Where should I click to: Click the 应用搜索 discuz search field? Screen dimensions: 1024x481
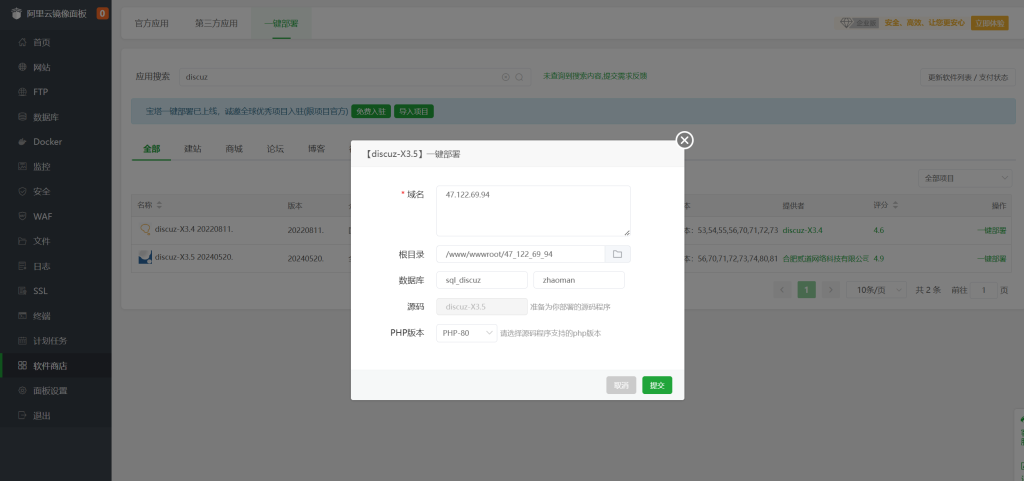click(x=354, y=77)
